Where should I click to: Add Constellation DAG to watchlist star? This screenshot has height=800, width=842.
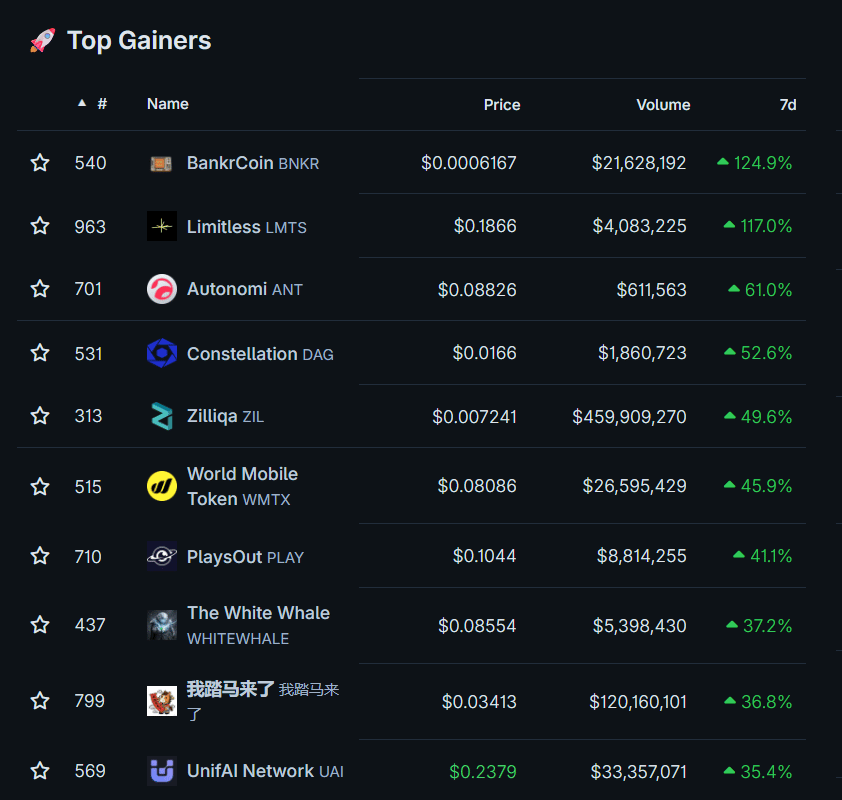click(40, 353)
